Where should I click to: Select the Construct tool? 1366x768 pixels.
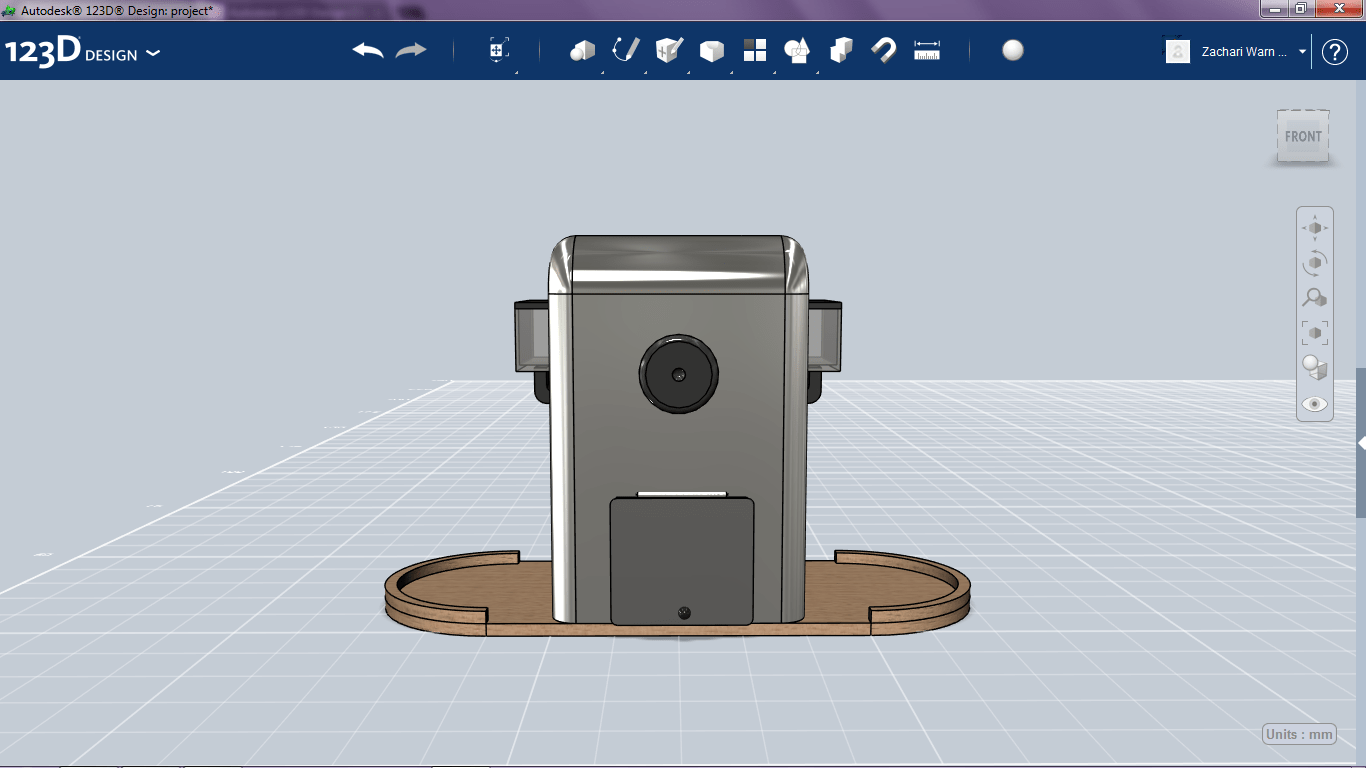click(x=668, y=50)
